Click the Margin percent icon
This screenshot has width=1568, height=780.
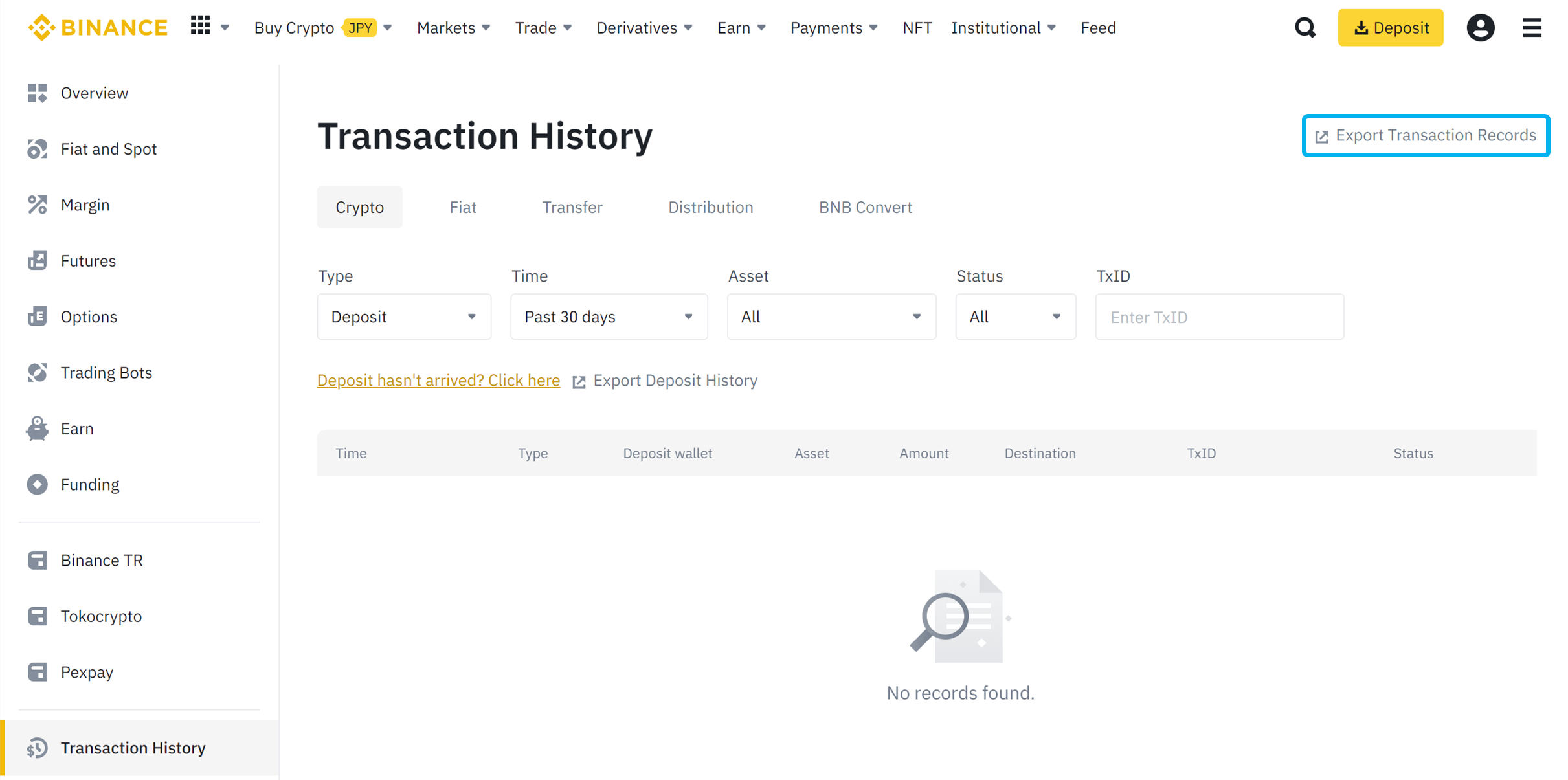coord(38,205)
